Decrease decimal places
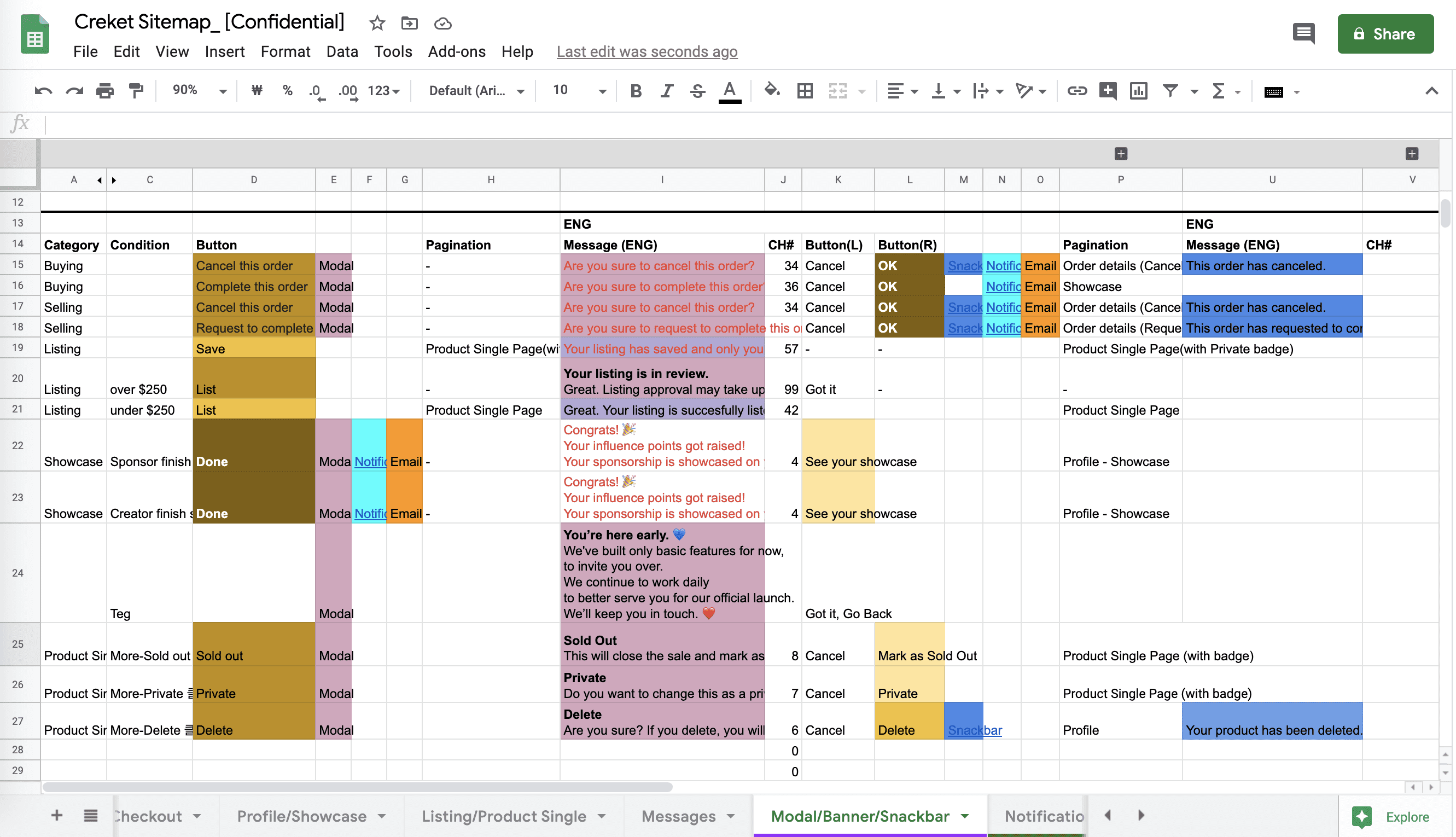The width and height of the screenshot is (1456, 837). click(x=317, y=91)
